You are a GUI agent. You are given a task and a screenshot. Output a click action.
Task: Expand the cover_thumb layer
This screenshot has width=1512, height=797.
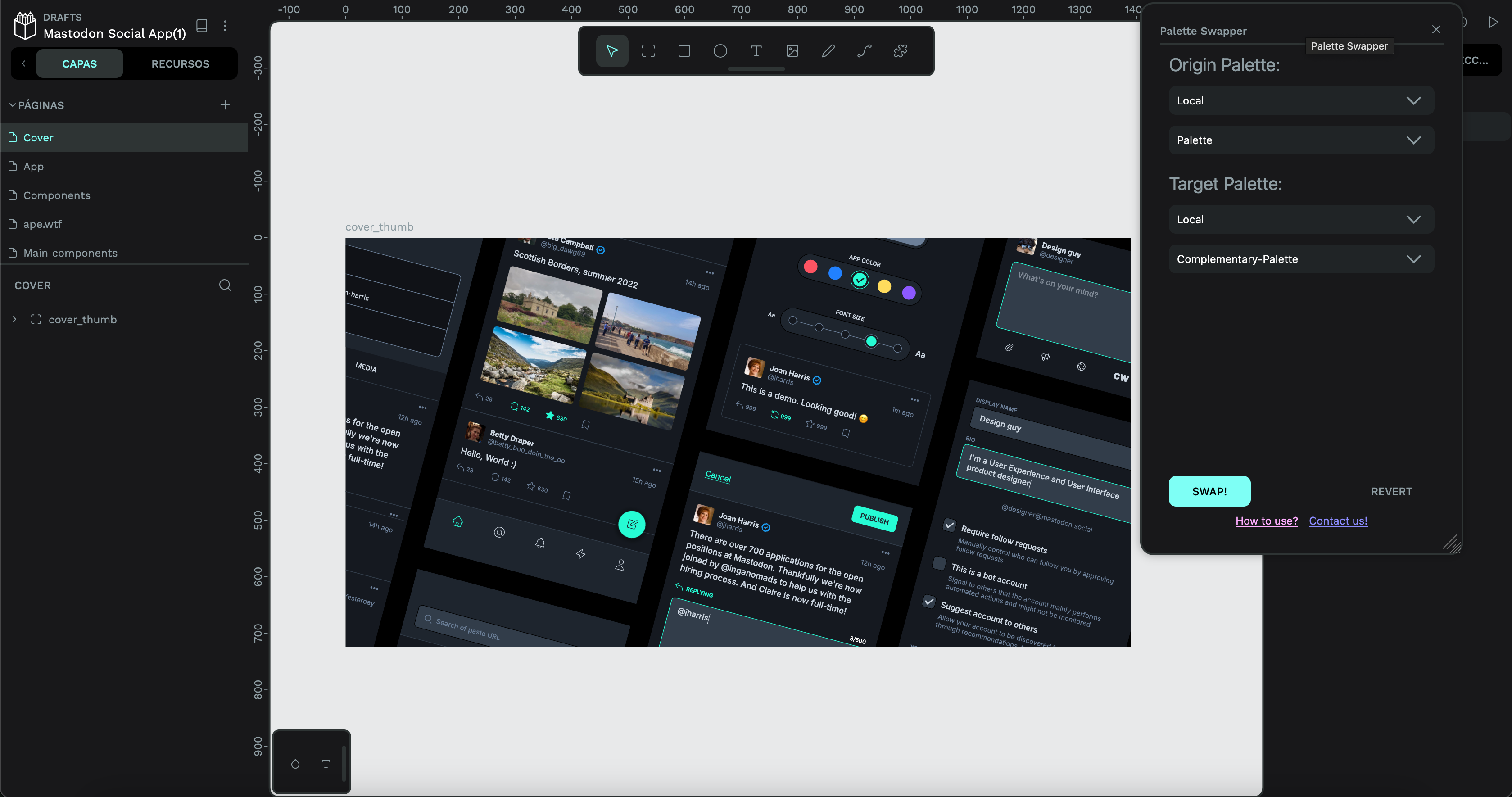[x=15, y=319]
